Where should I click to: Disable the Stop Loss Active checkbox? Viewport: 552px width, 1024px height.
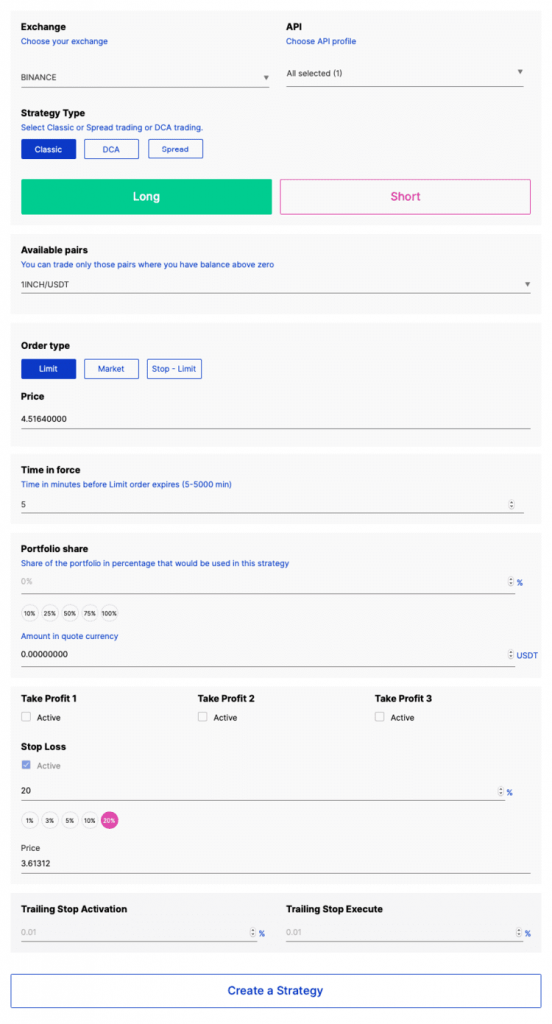26,765
